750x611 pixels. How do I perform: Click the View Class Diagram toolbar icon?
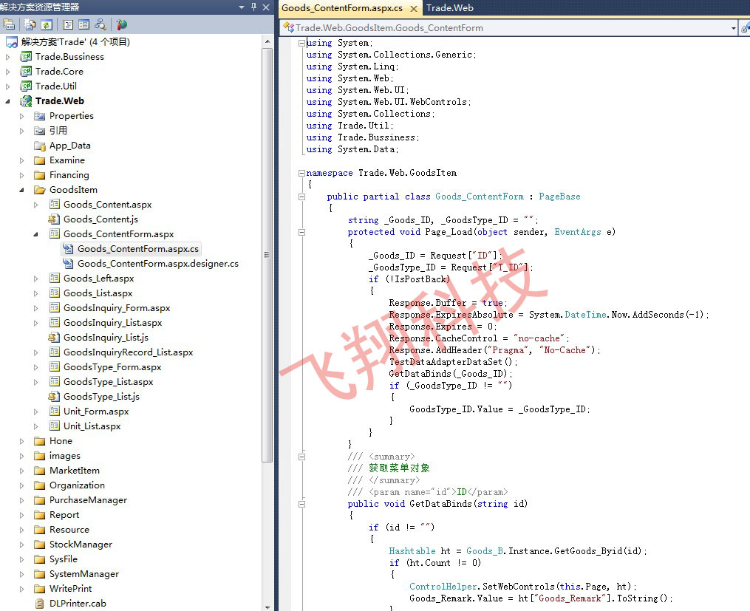(100, 24)
